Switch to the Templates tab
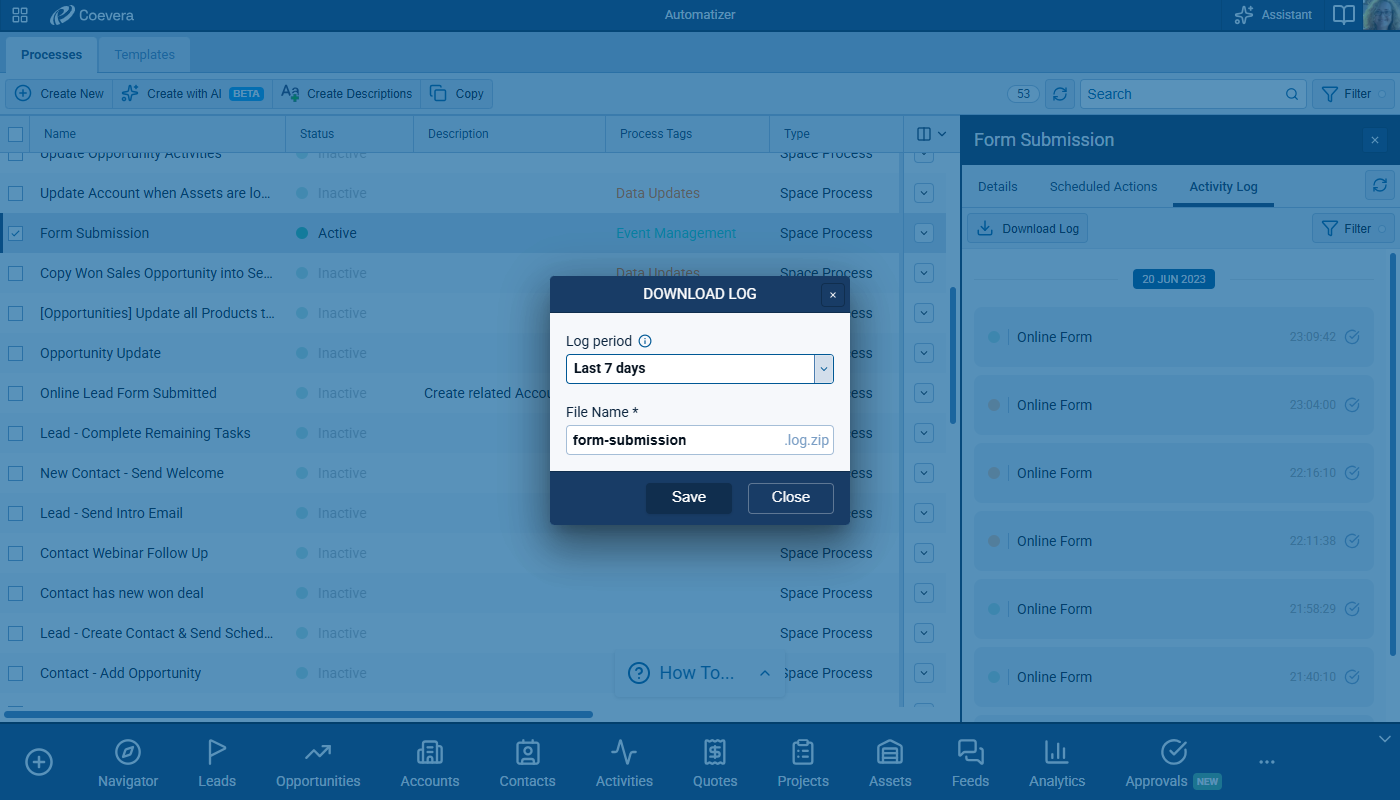Viewport: 1400px width, 800px height. tap(144, 55)
